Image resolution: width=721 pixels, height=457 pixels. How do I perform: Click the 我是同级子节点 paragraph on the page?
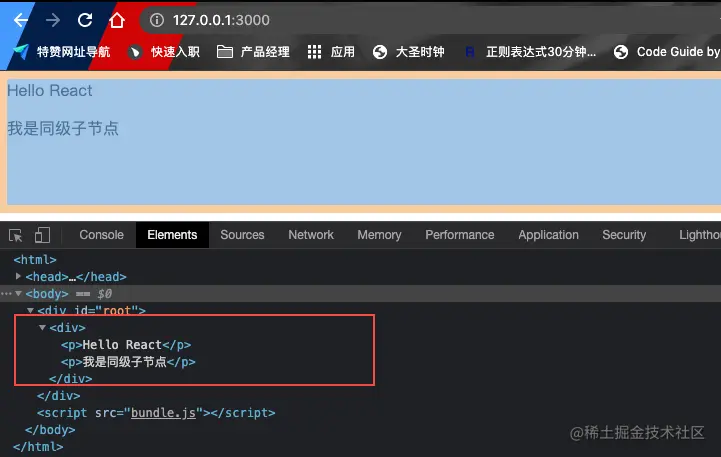[x=63, y=128]
